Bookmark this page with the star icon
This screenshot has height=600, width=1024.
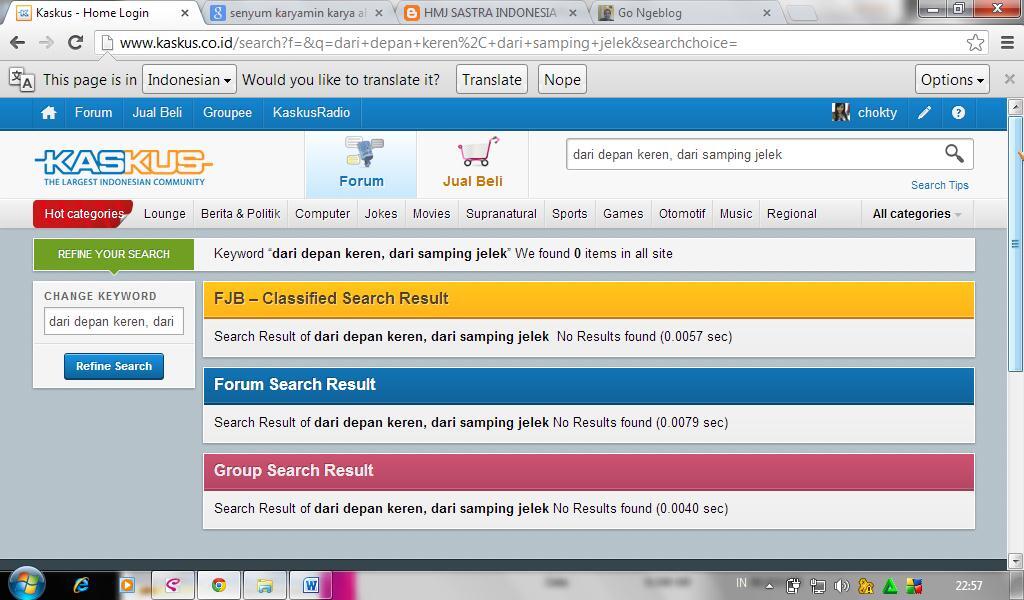[x=975, y=42]
